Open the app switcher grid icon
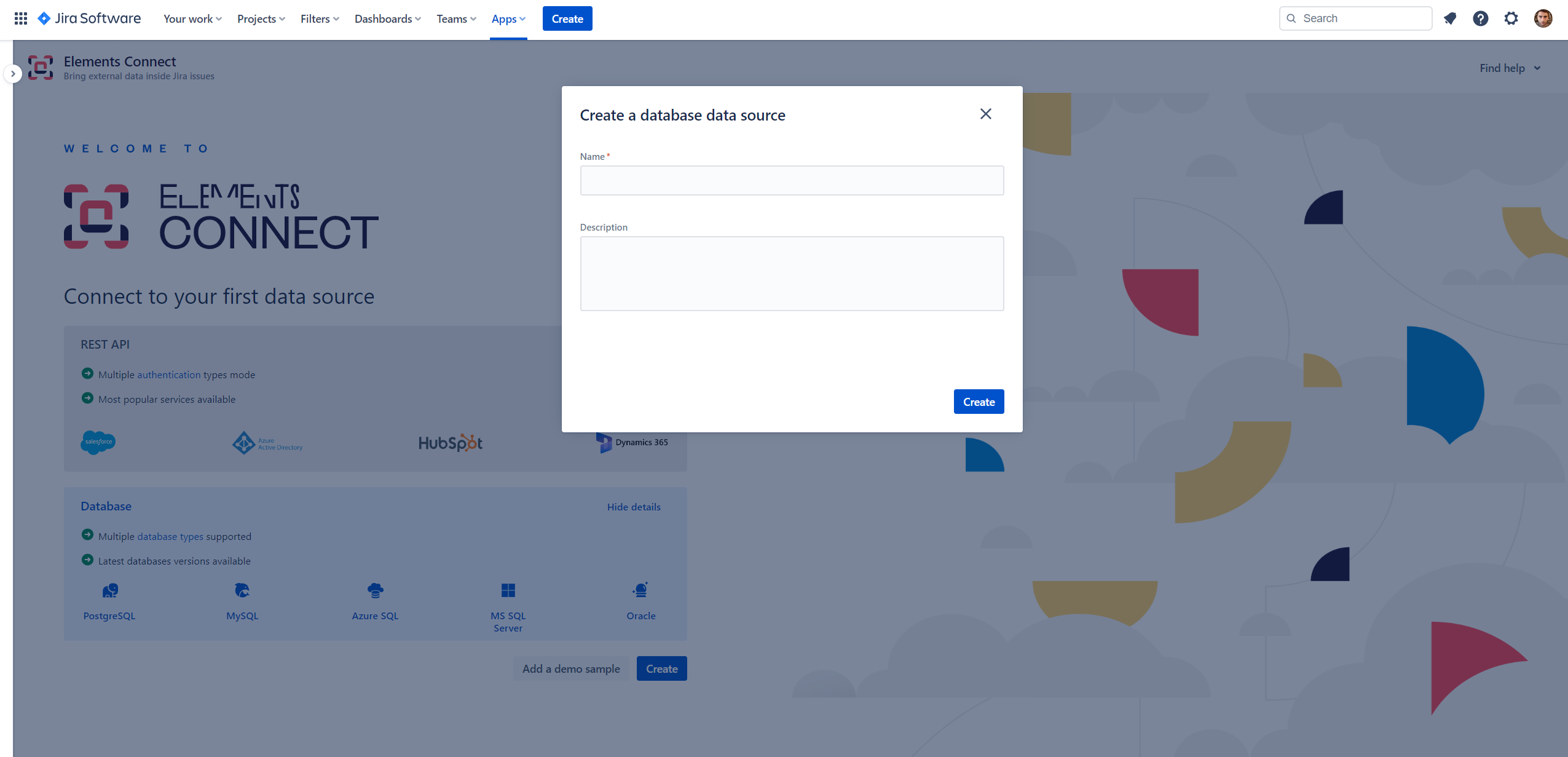1568x757 pixels. [21, 18]
